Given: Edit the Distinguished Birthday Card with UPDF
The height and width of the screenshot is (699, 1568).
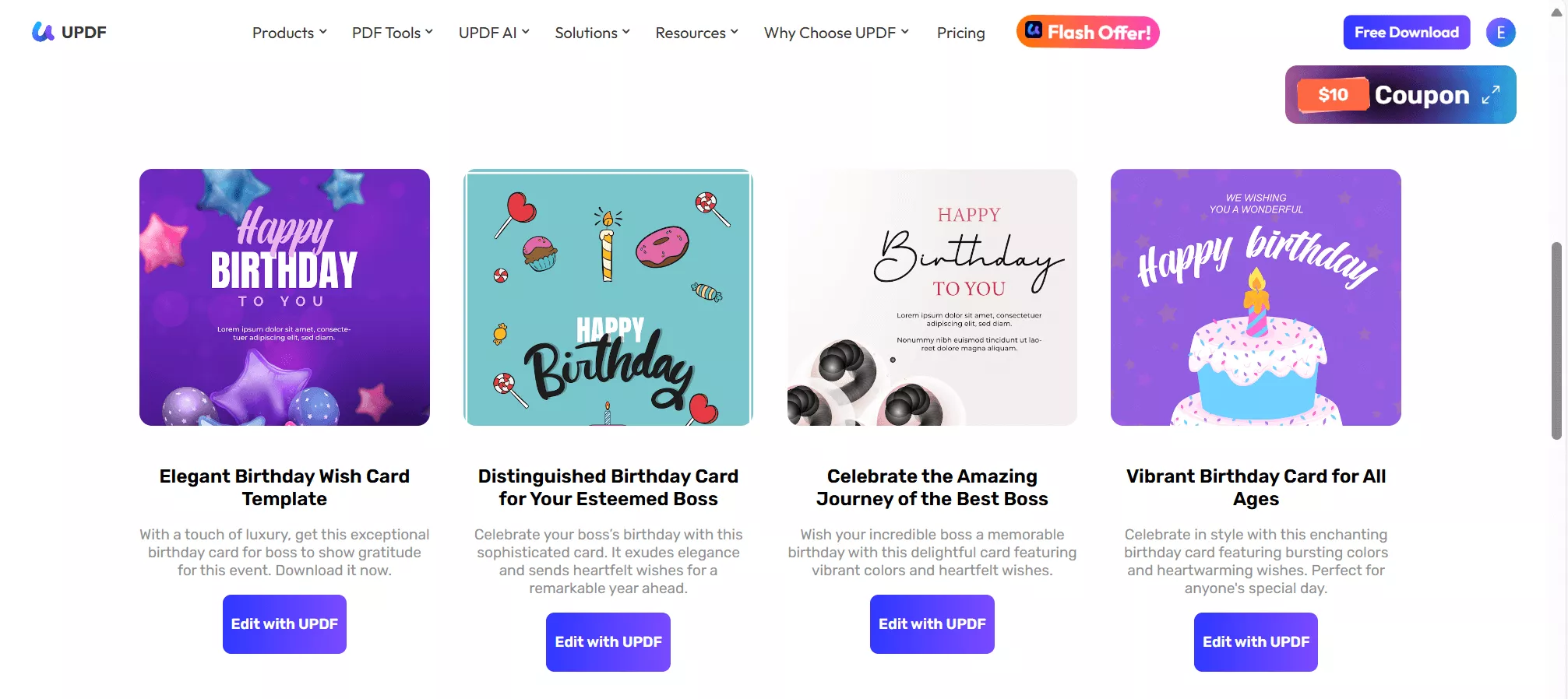Looking at the screenshot, I should (608, 642).
